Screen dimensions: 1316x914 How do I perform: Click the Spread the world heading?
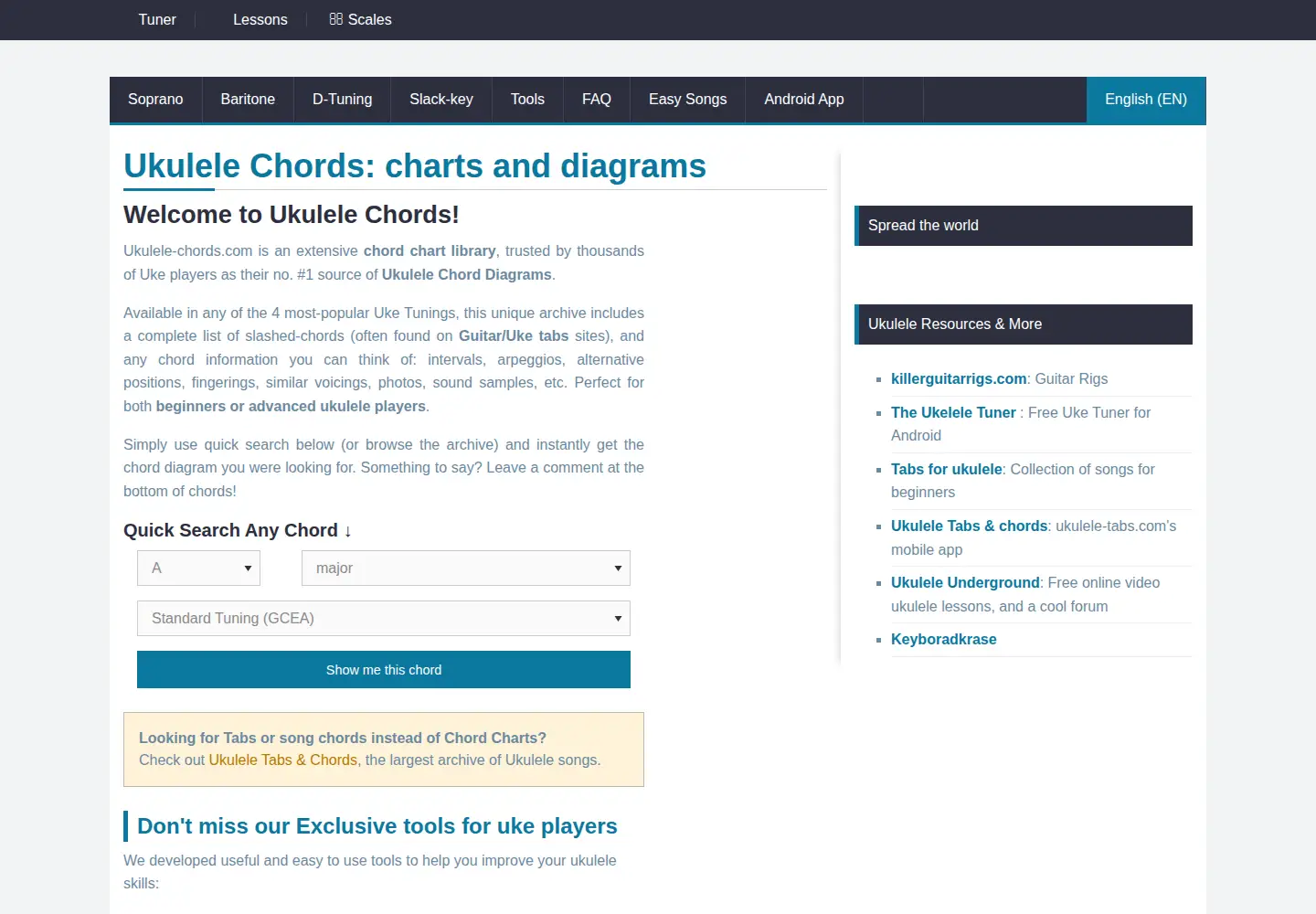pyautogui.click(x=1024, y=226)
